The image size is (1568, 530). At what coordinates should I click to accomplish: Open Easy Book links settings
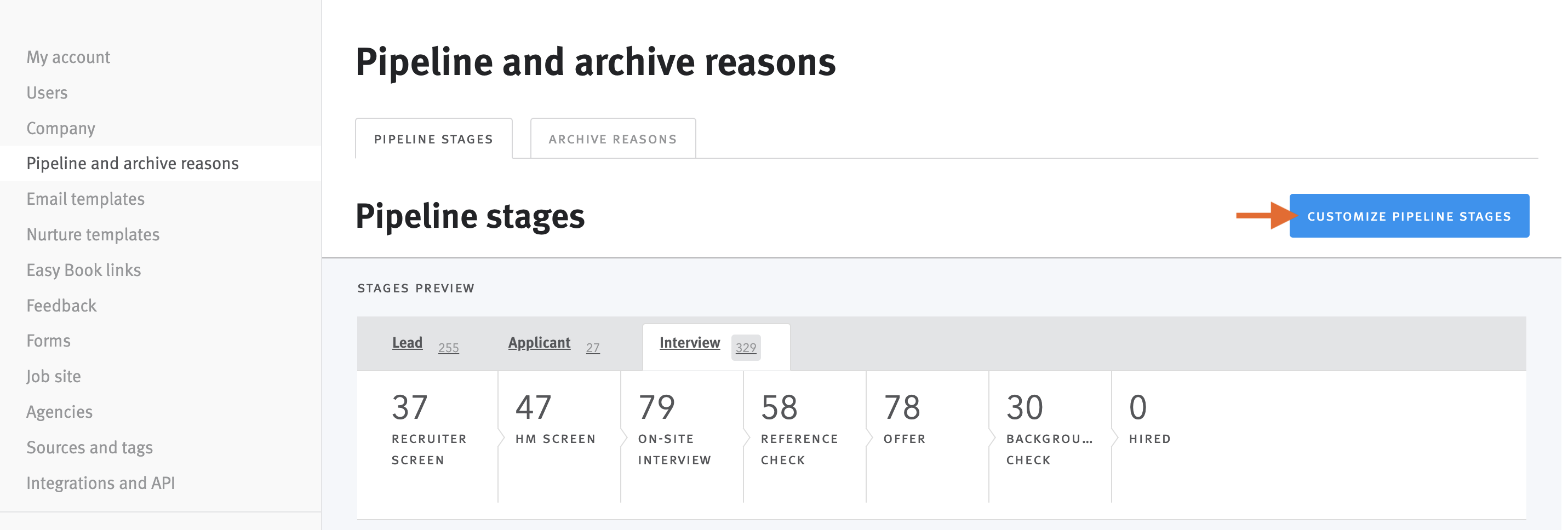[84, 269]
